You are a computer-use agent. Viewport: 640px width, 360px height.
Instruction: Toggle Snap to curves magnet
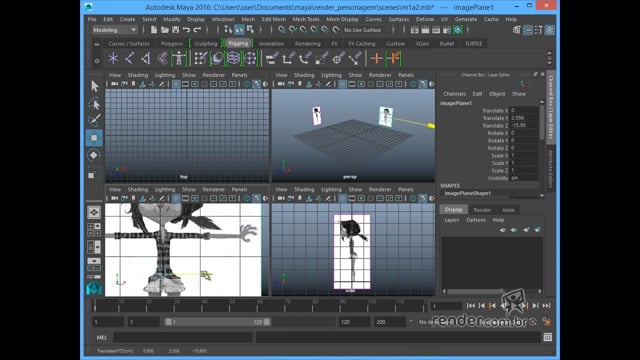(x=293, y=30)
